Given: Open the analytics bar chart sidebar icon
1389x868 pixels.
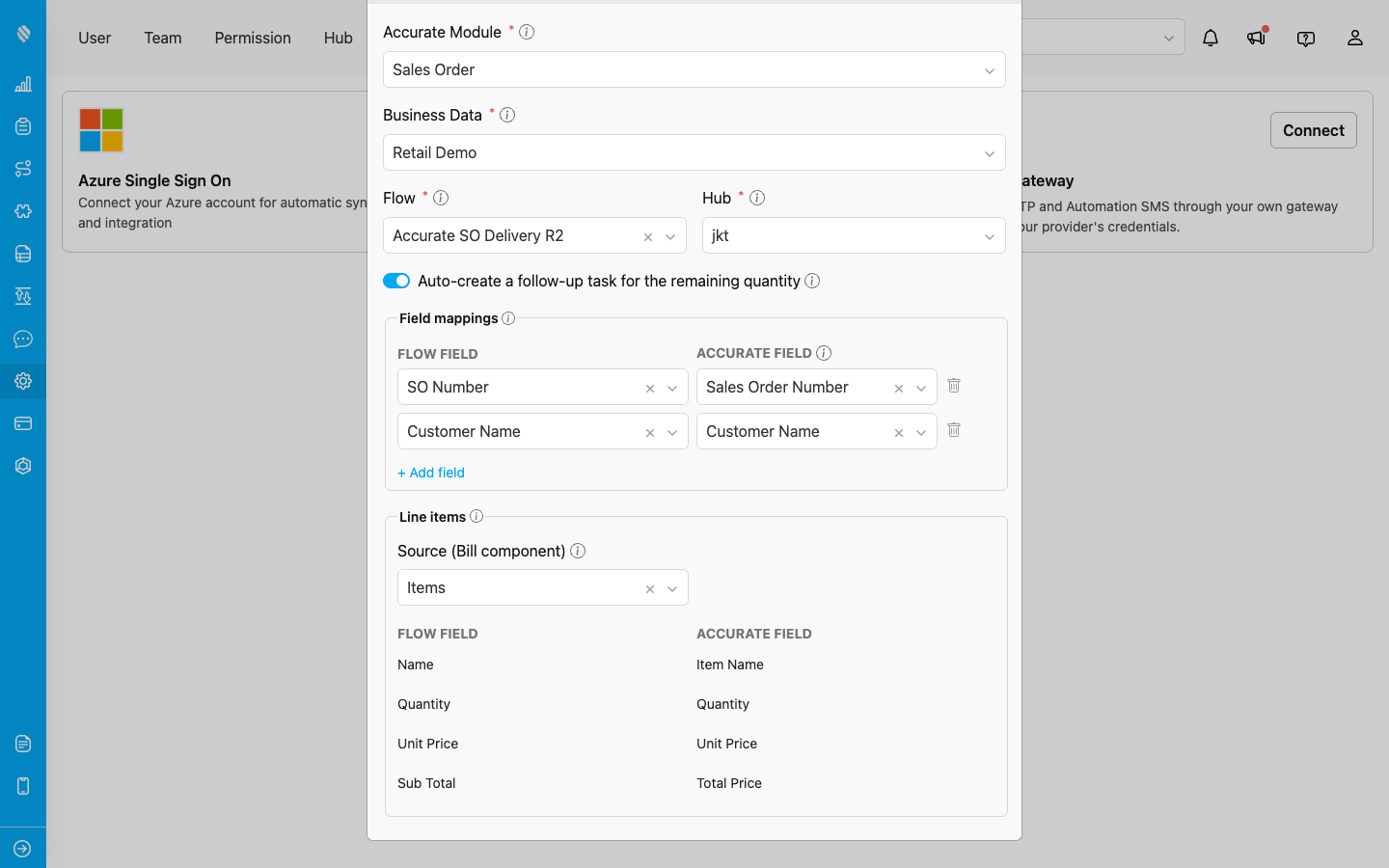Looking at the screenshot, I should coord(23,84).
